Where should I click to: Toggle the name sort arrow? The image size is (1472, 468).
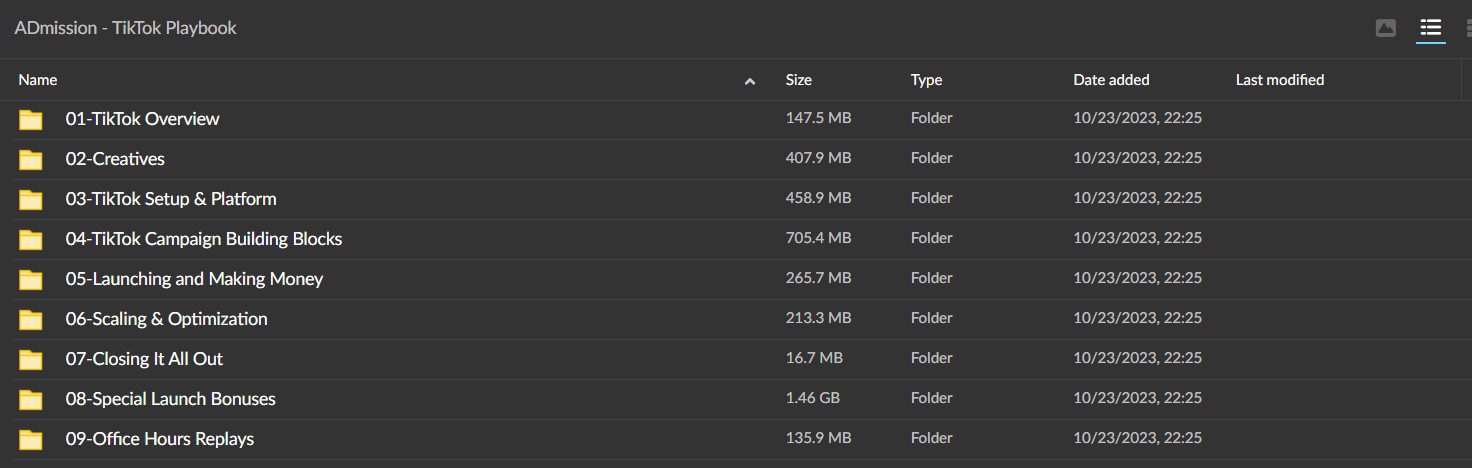[750, 81]
